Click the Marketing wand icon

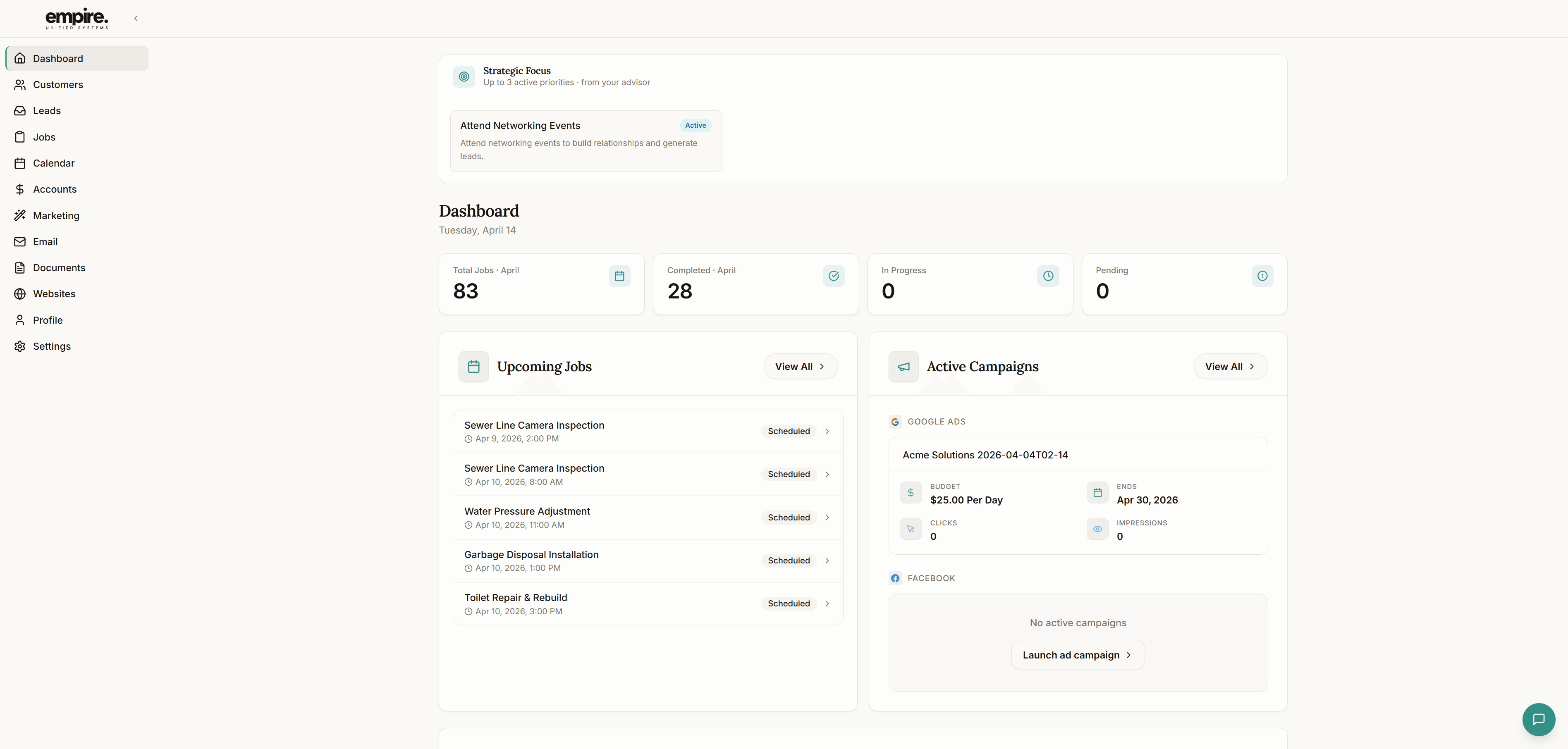click(x=20, y=215)
